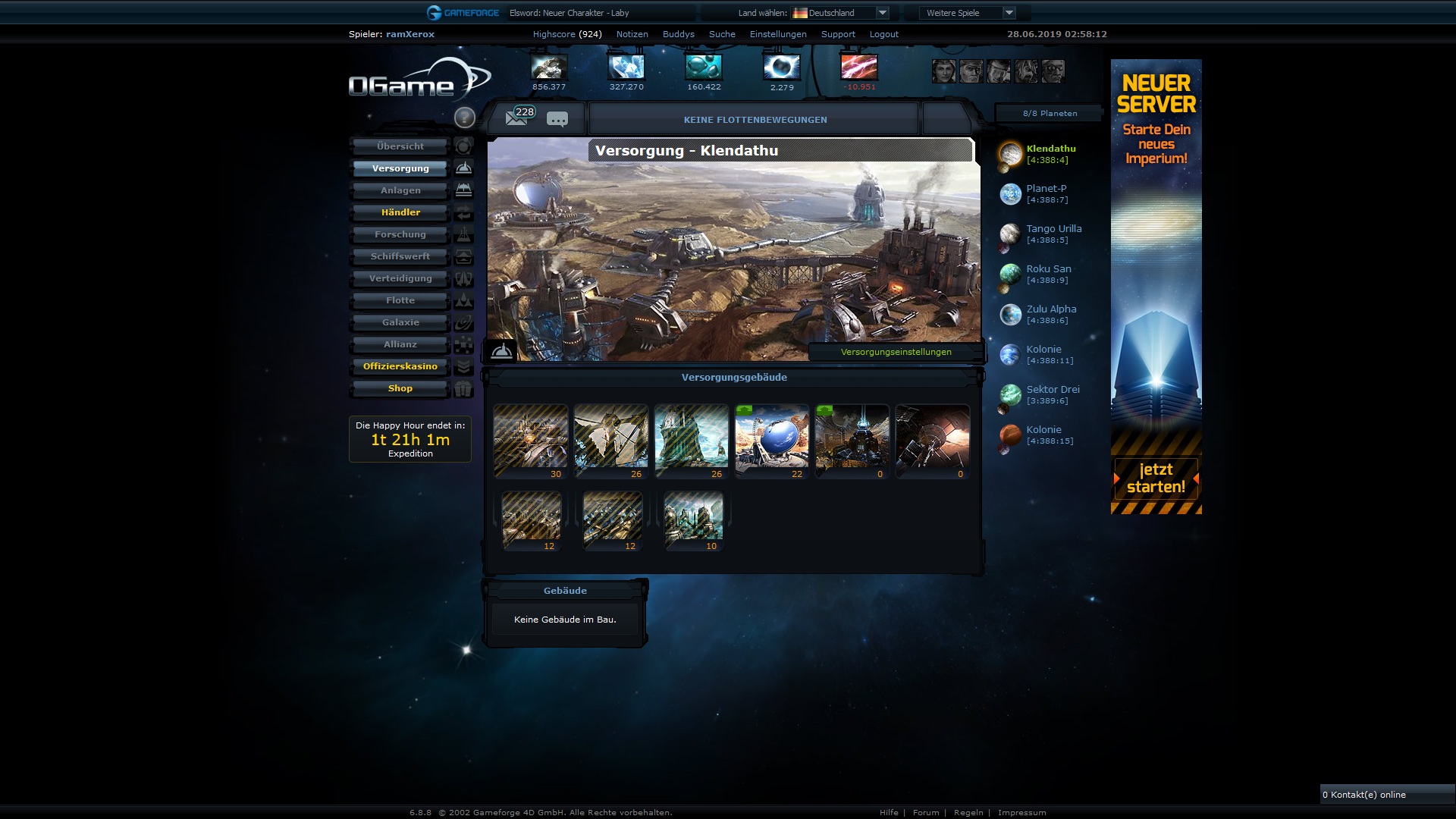Click the jetzt starten! ad button
The width and height of the screenshot is (1456, 819).
pos(1156,479)
